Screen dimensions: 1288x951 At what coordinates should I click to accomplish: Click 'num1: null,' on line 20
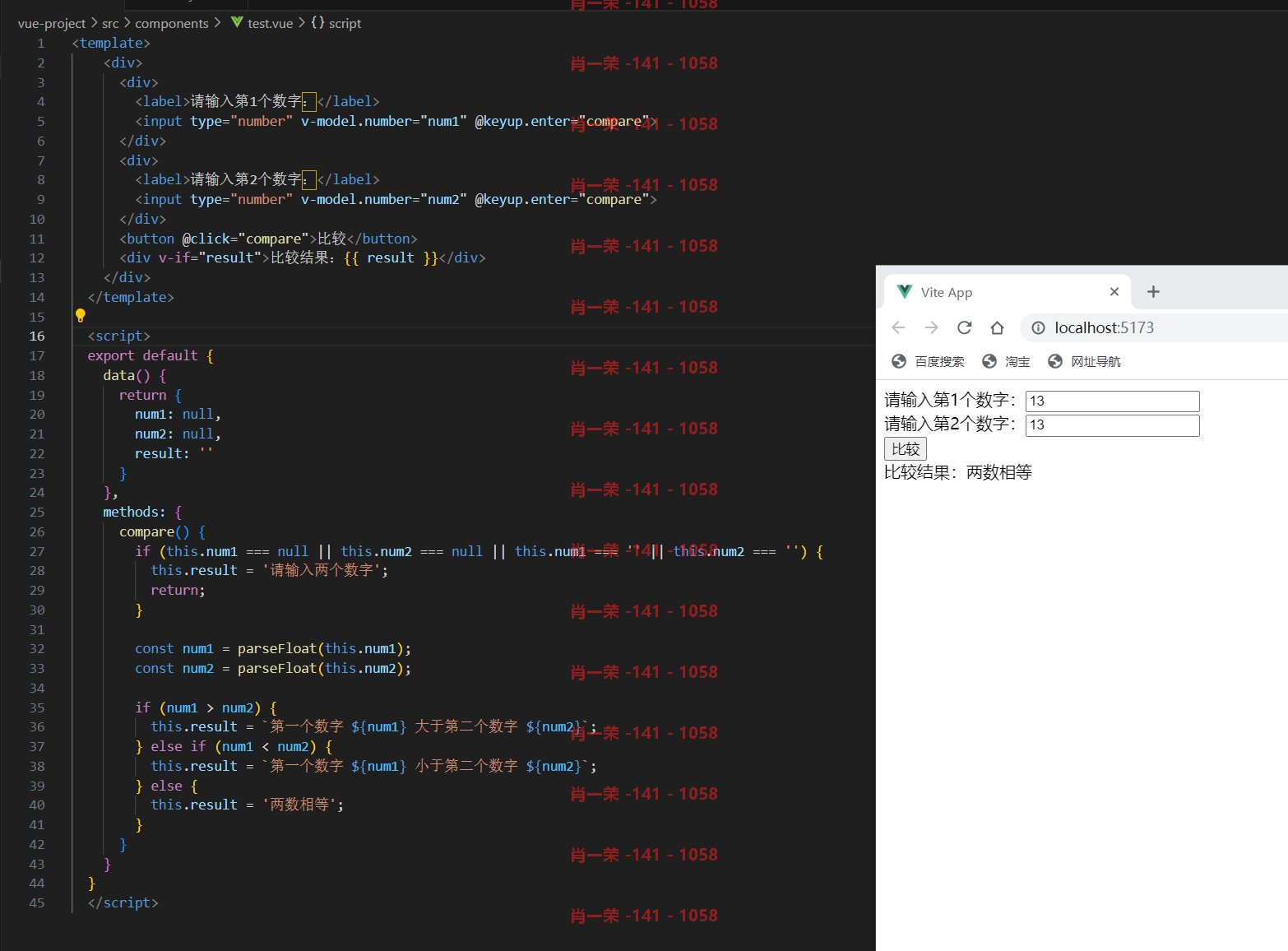tap(178, 414)
